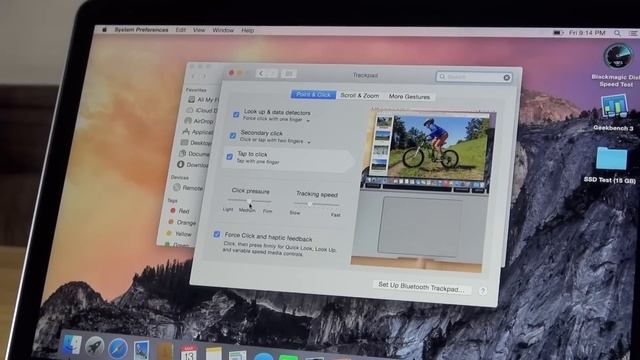640x360 pixels.
Task: Open the Notes icon in the Dock
Action: pos(214,354)
